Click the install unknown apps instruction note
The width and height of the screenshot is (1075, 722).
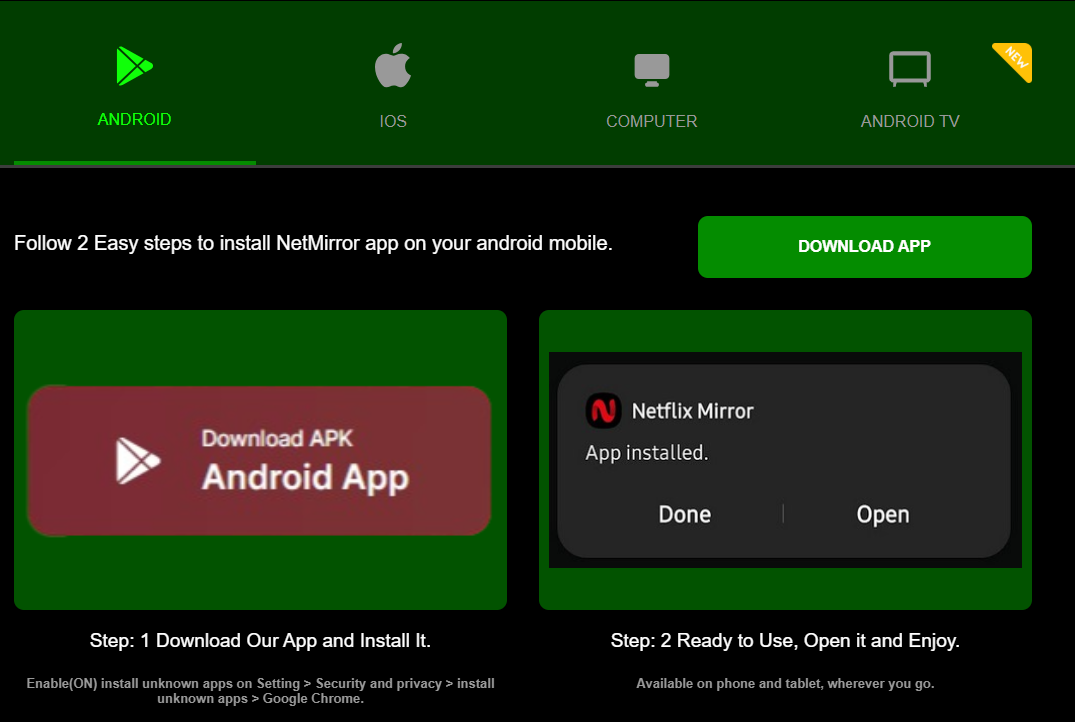[260, 691]
